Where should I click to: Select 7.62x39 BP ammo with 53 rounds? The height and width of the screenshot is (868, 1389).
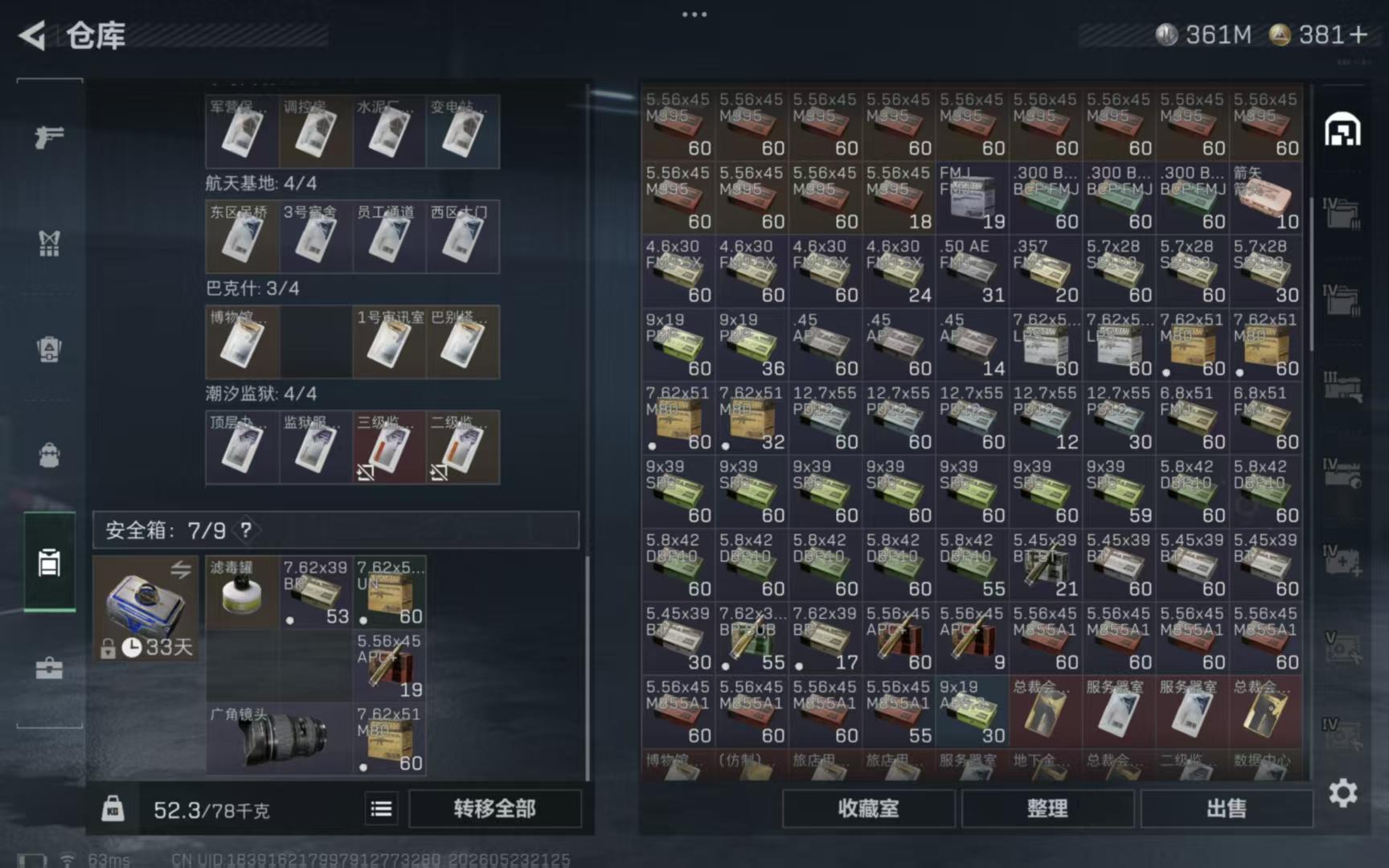(316, 592)
